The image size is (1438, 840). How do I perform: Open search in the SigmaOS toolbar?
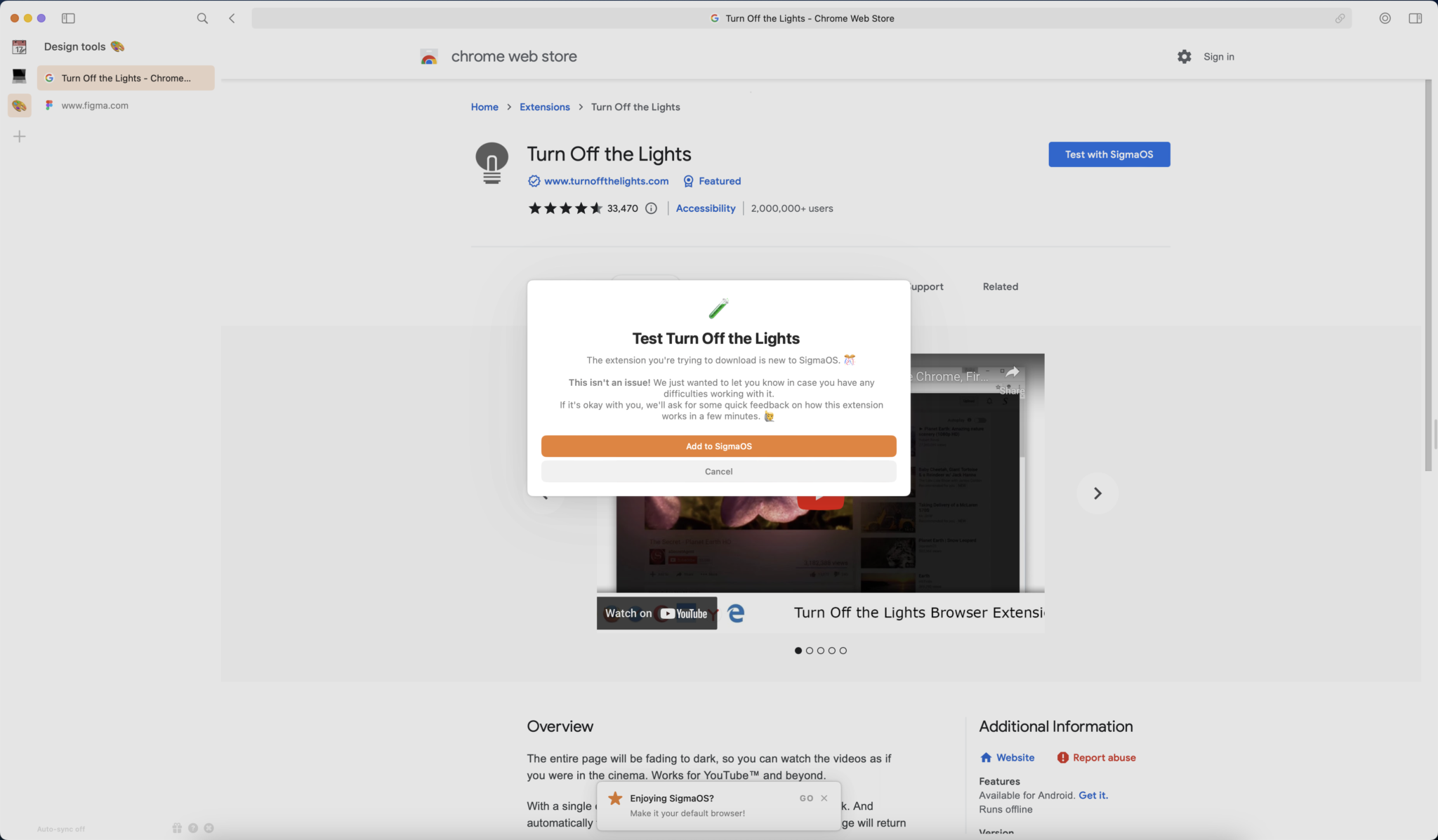202,18
